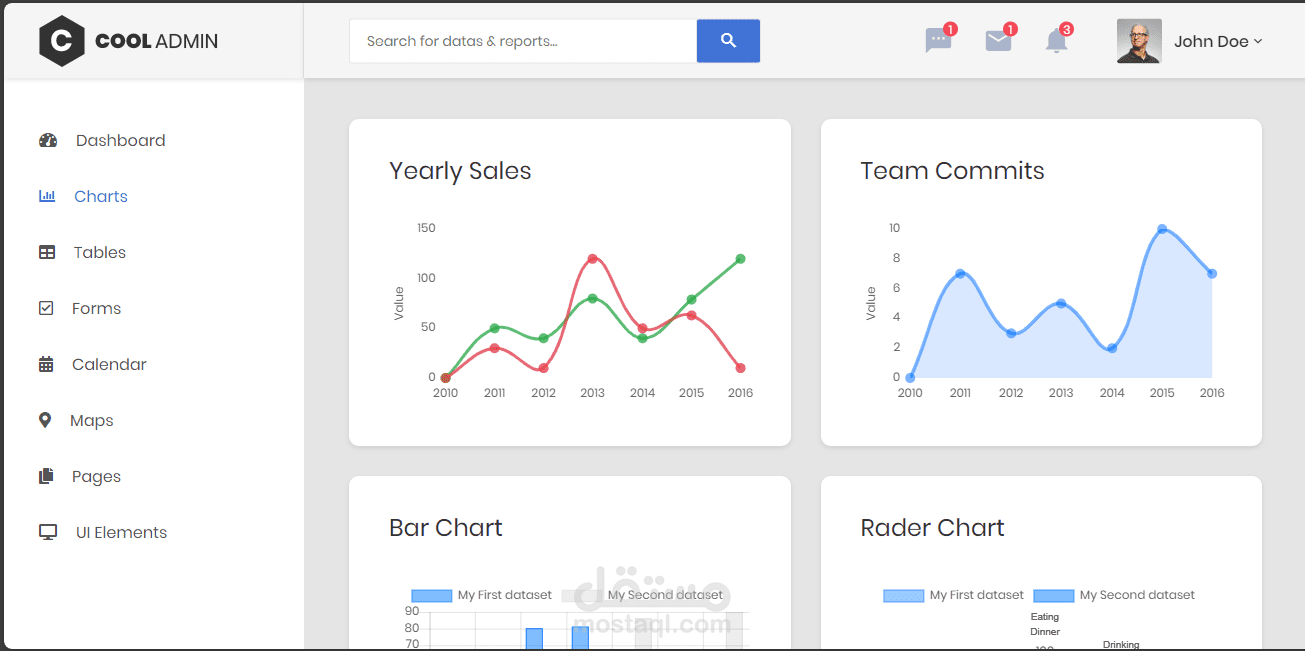Open the notifications bell icon
This screenshot has width=1305, height=651.
point(1056,41)
